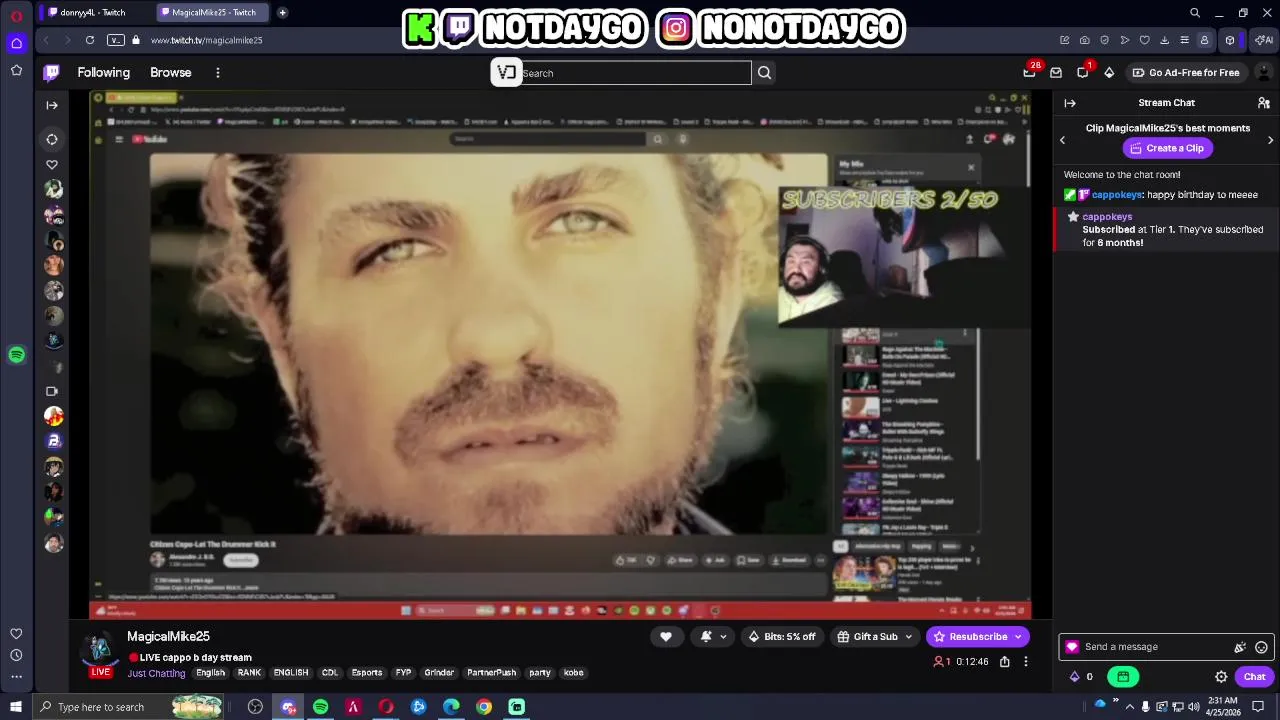Open Twitch Prime loot notifications with 28 badge

coord(1029,72)
